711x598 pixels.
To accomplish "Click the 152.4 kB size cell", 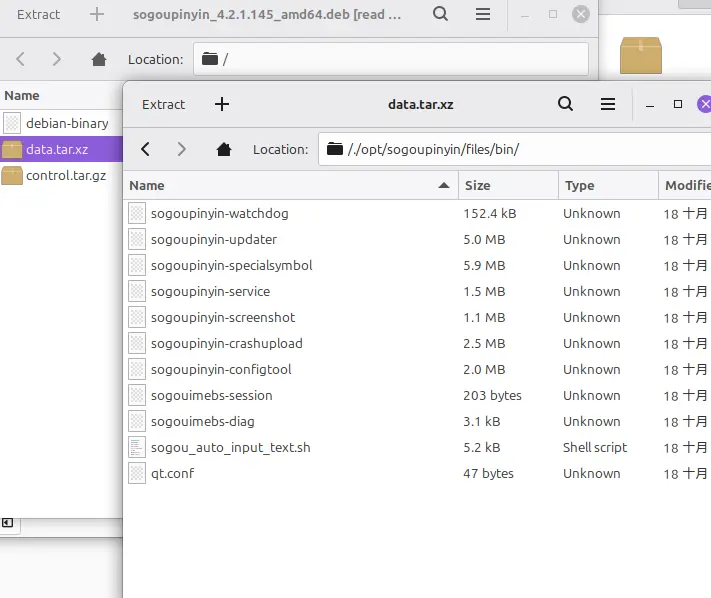I will tap(490, 214).
